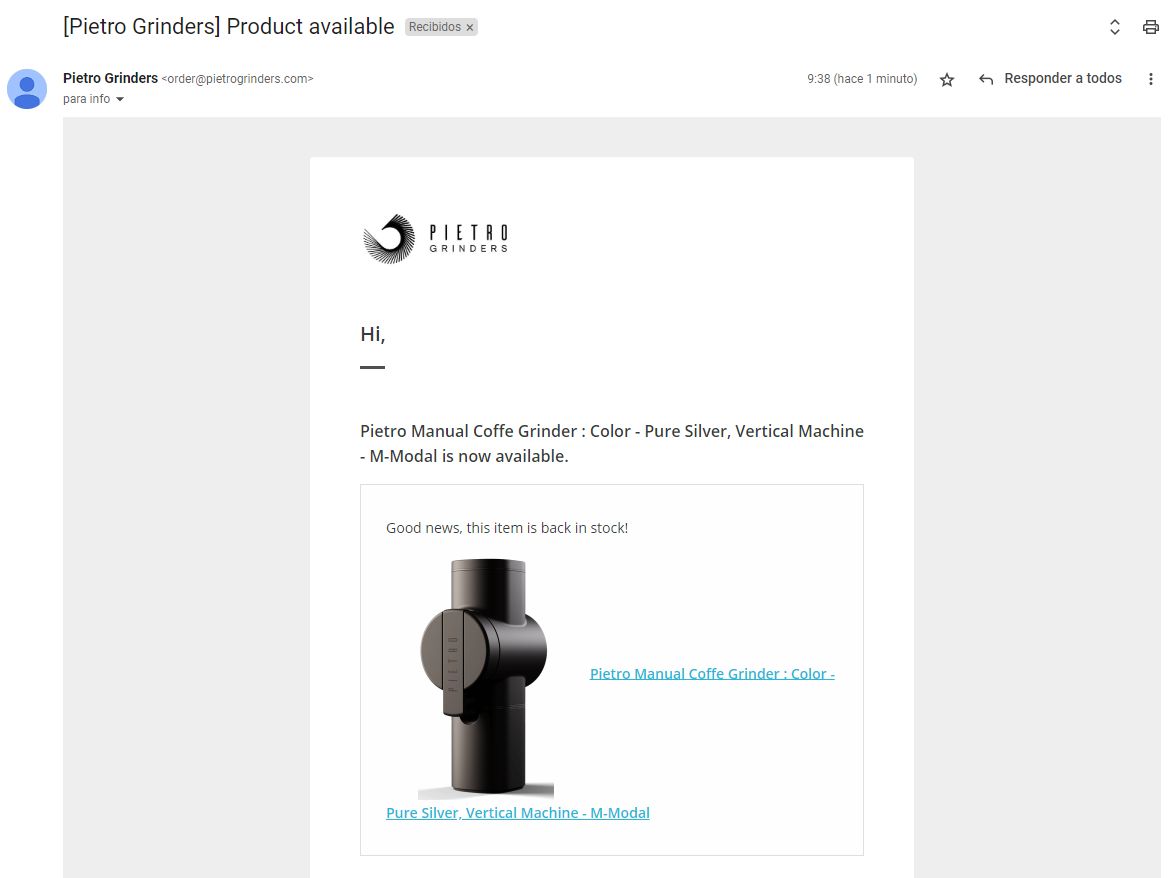
Task: Click the sender's avatar icon
Action: click(x=27, y=89)
